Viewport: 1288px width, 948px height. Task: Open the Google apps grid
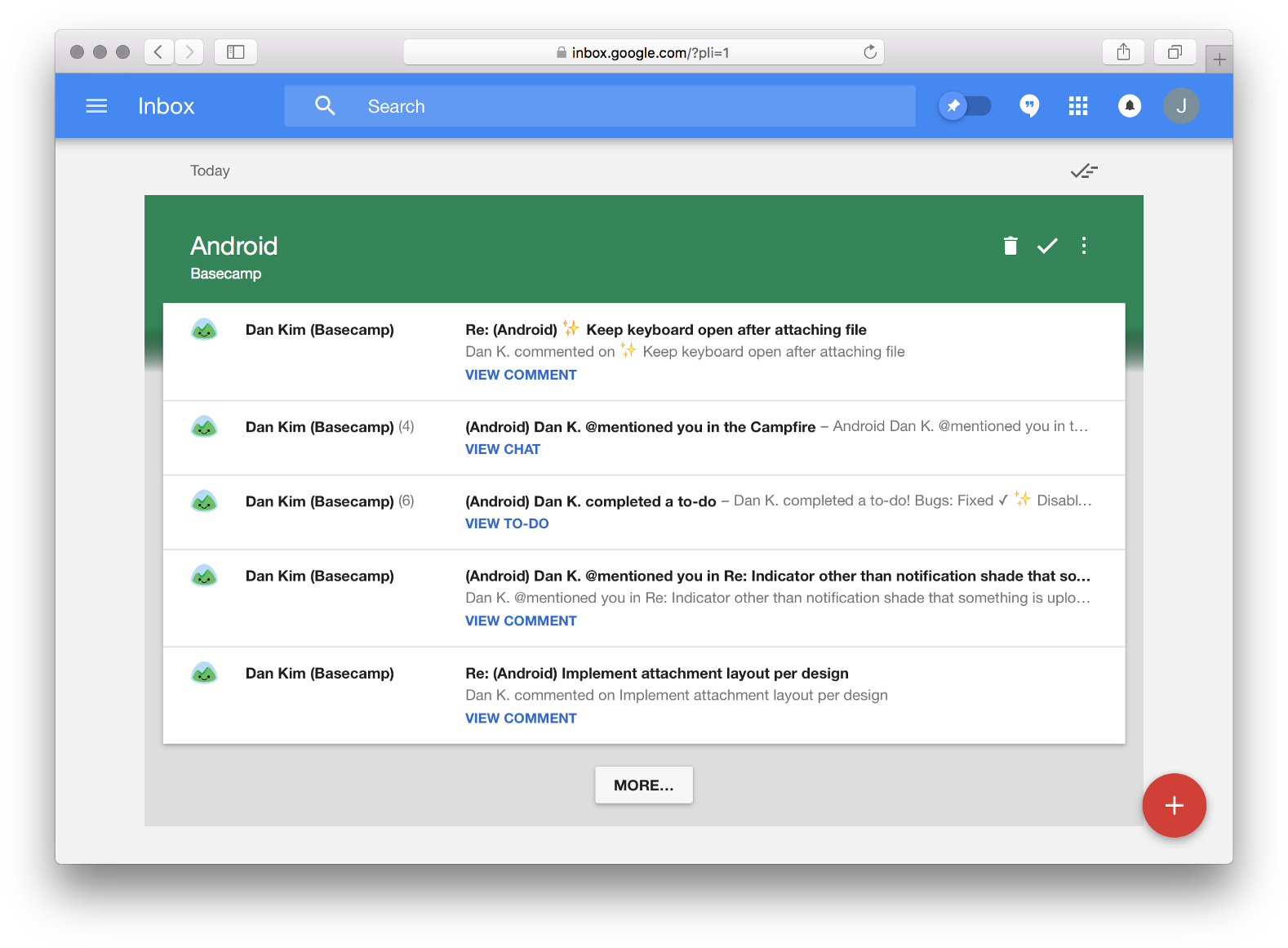click(1078, 106)
